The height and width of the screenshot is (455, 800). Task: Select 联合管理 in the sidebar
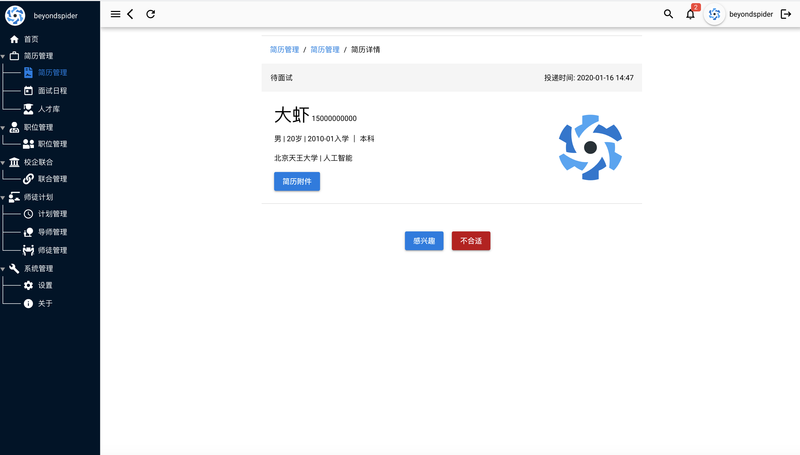coord(52,179)
